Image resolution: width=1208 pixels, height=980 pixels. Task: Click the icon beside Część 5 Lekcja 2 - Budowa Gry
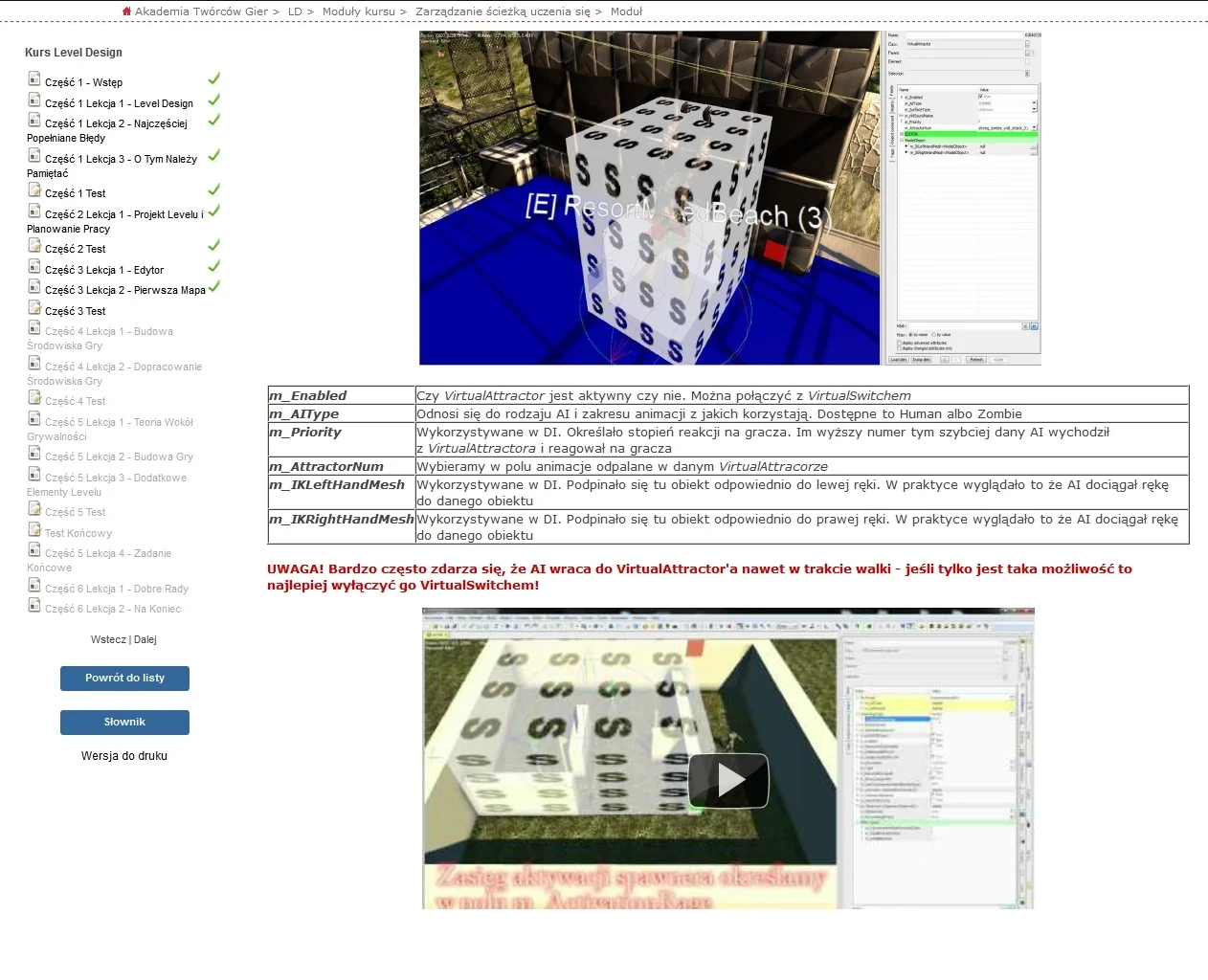tap(34, 453)
